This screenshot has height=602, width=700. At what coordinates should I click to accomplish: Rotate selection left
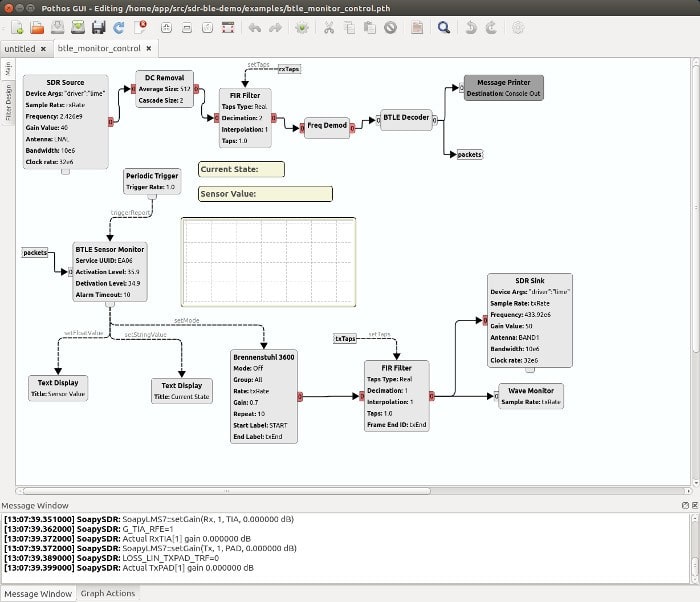(x=471, y=28)
